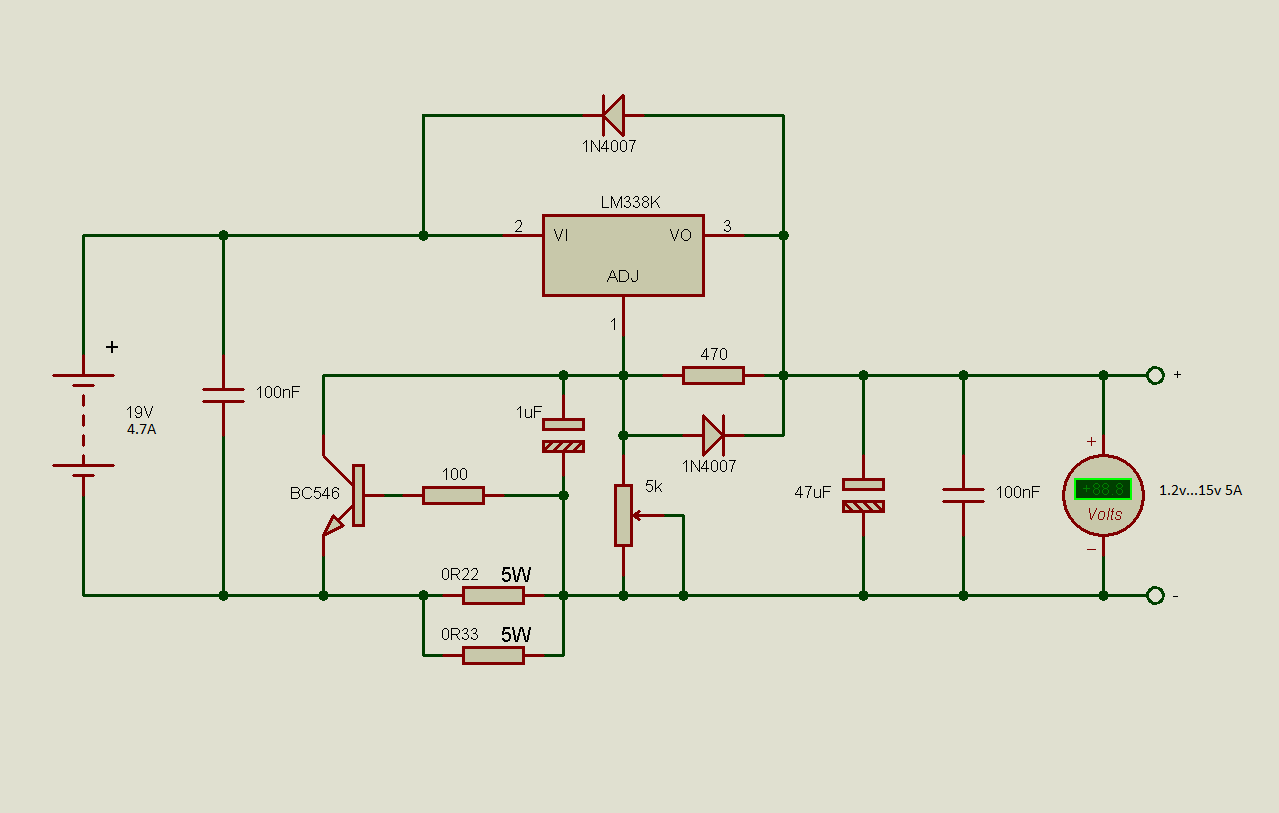Select the 0R33 5W resistor
Screen dimensions: 1279x813
tap(493, 655)
